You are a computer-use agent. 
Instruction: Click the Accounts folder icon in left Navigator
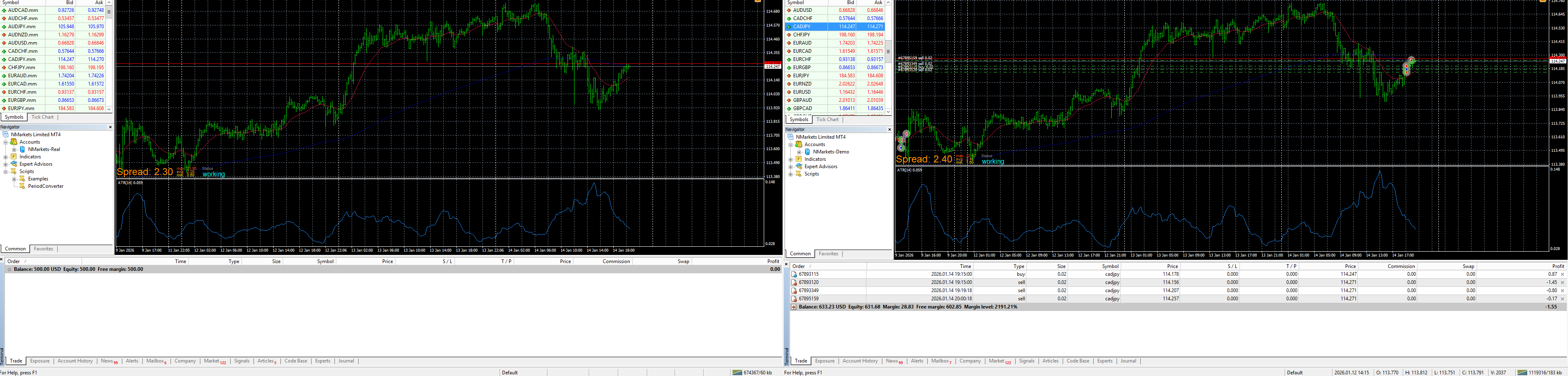pyautogui.click(x=14, y=142)
